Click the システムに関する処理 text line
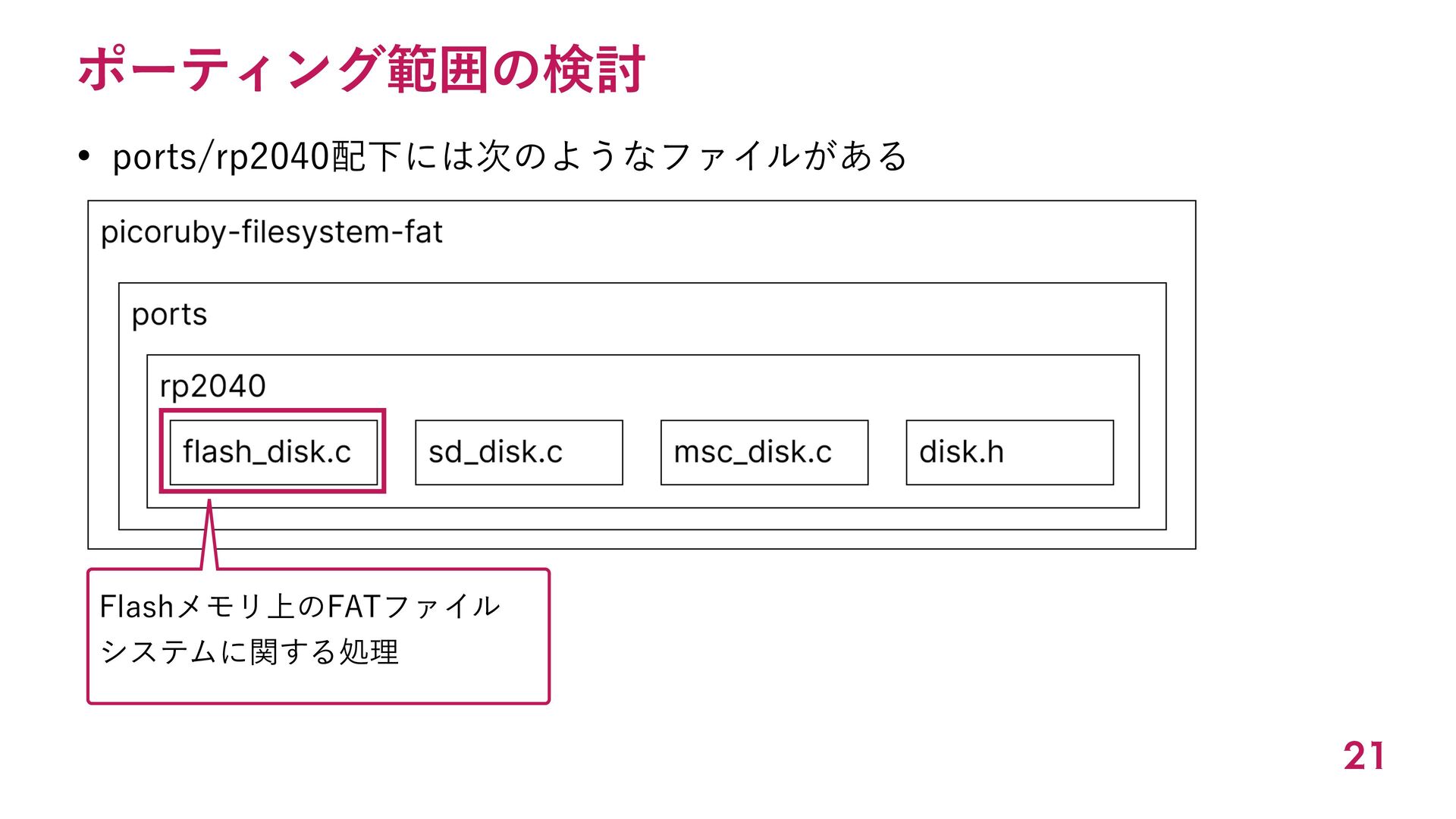1456x819 pixels. coord(249,651)
